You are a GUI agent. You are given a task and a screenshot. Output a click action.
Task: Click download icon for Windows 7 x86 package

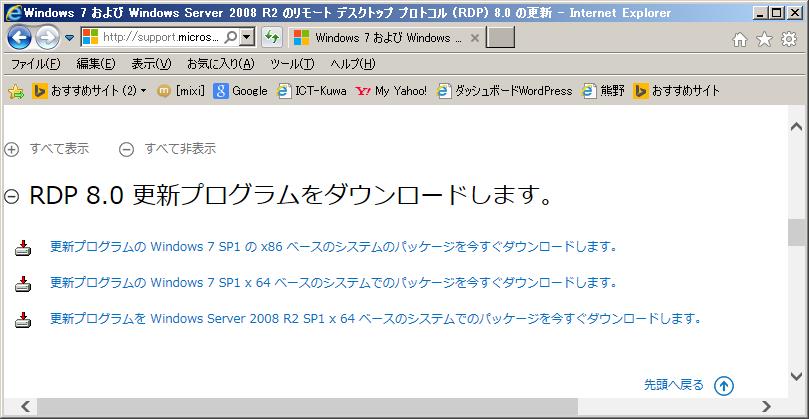23,248
